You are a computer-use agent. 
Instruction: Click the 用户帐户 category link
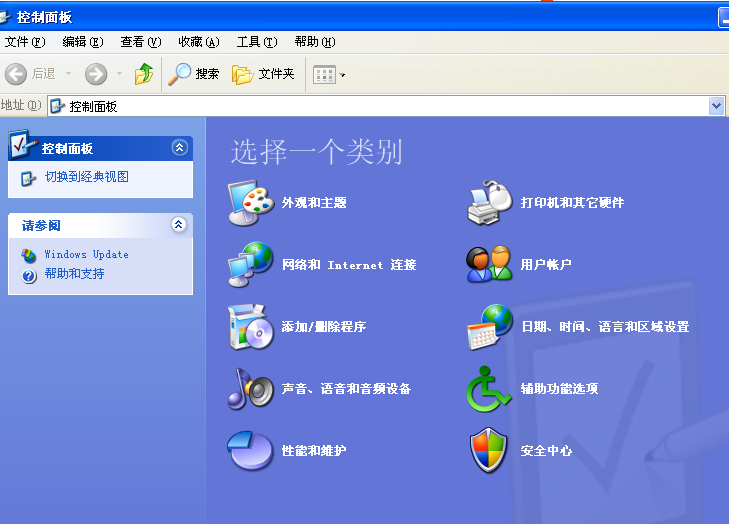[546, 265]
